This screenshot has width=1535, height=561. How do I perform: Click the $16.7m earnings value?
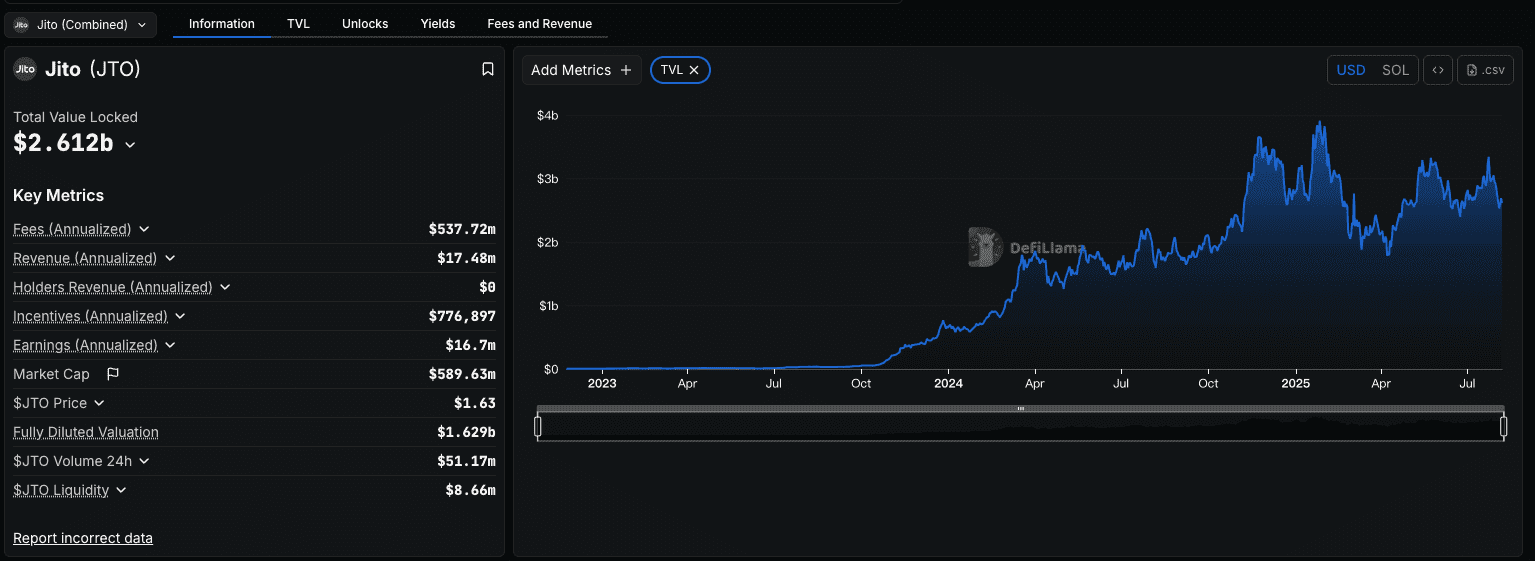pos(471,345)
